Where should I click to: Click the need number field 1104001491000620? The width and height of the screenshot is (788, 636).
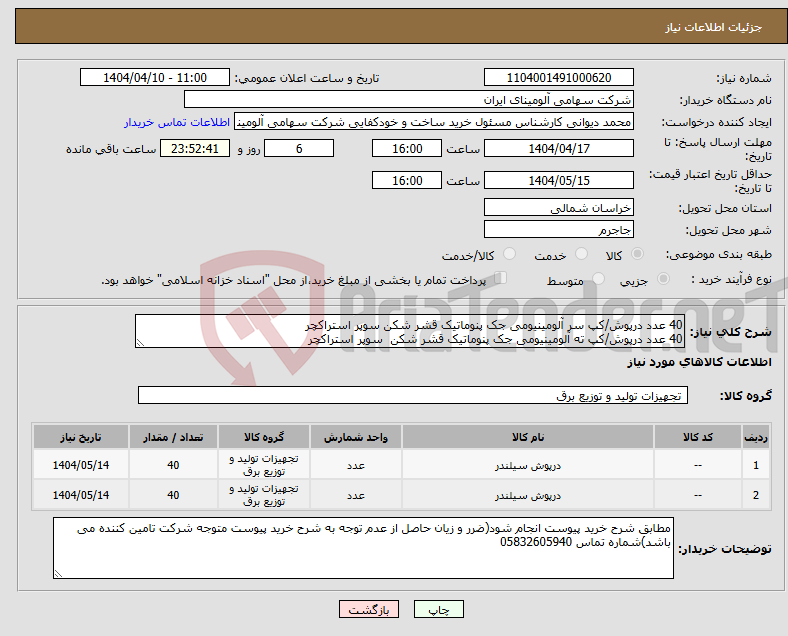558,77
